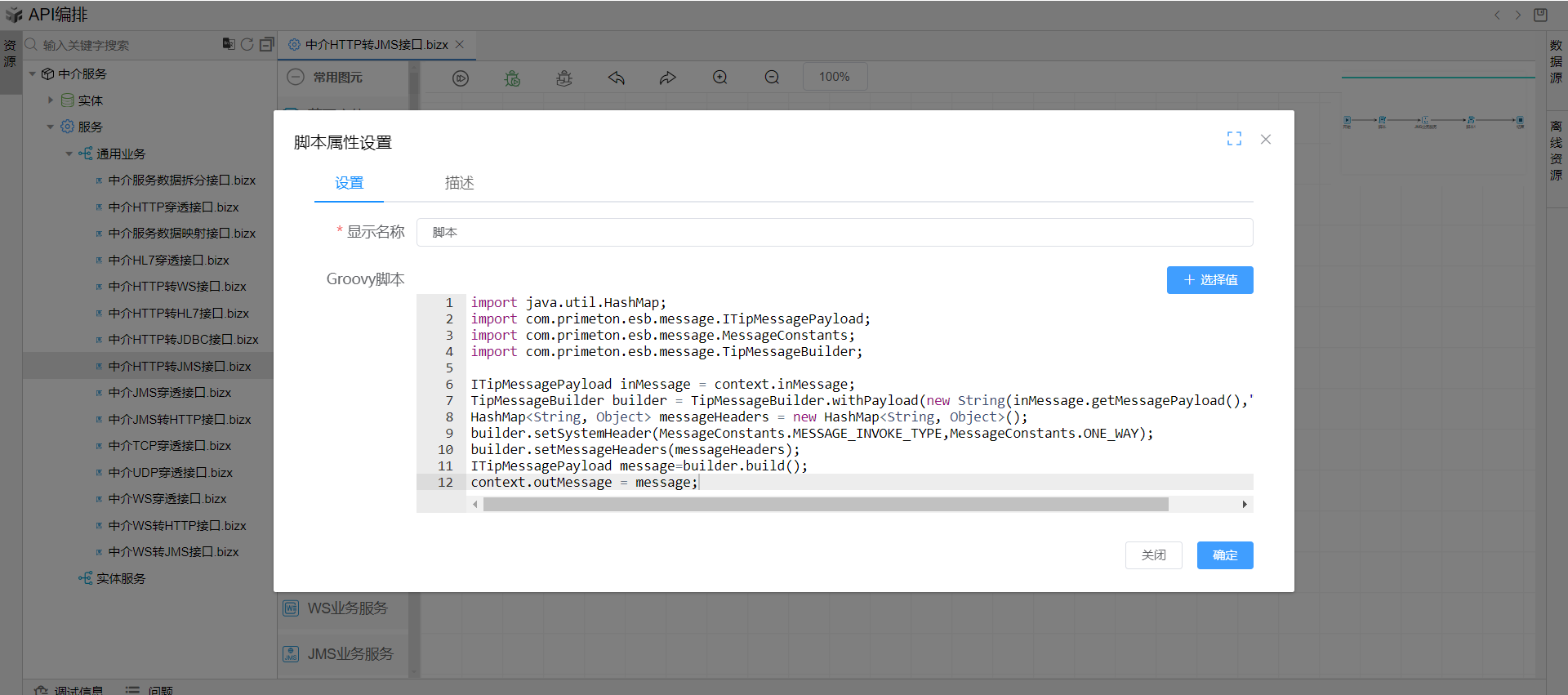Click the code editor horizontal scrollbar

pyautogui.click(x=825, y=505)
